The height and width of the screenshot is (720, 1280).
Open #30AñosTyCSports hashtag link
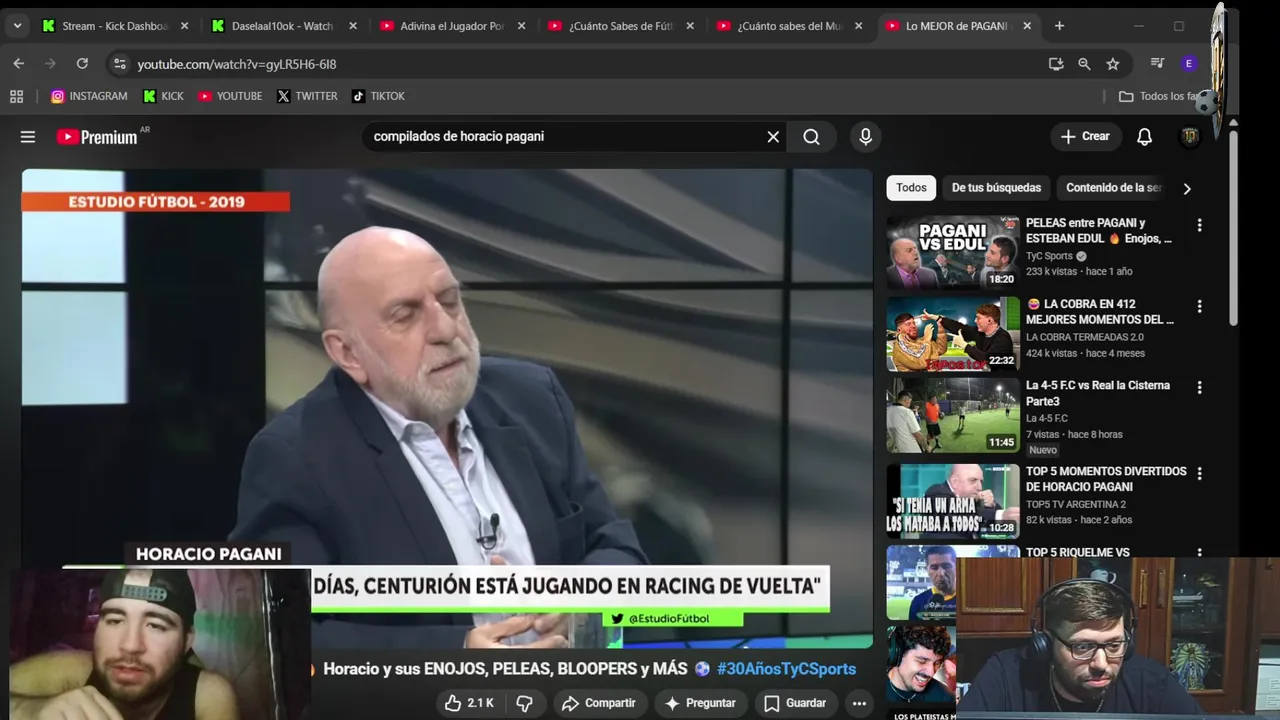point(786,669)
